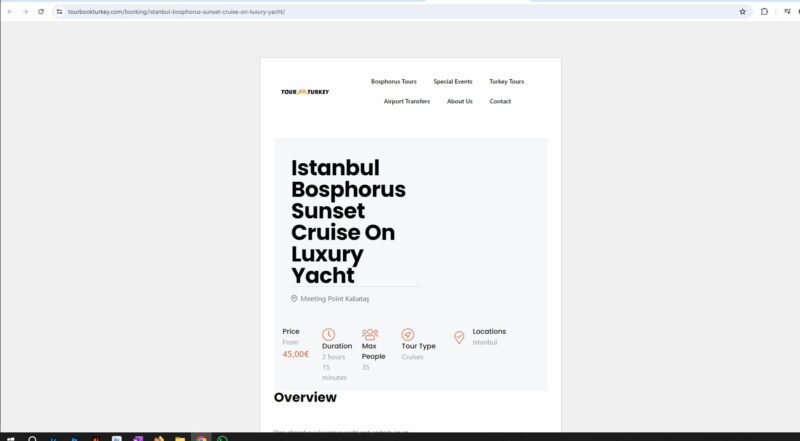Screen dimensions: 800x441
Task: Click the browser back arrow
Action: click(x=10, y=11)
